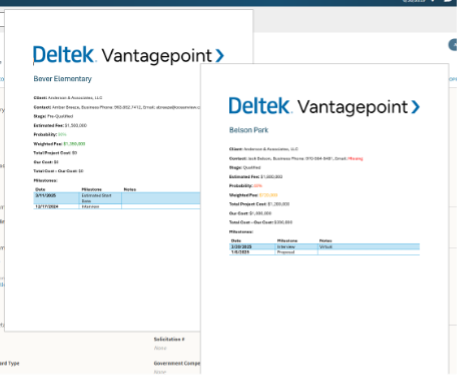The width and height of the screenshot is (458, 378).
Task: Click the Solicitation # field in background form
Action: click(169, 343)
